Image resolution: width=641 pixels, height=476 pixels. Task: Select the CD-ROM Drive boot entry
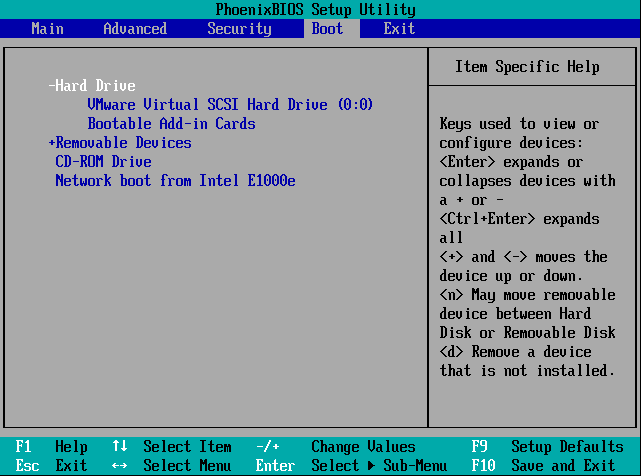tap(103, 162)
